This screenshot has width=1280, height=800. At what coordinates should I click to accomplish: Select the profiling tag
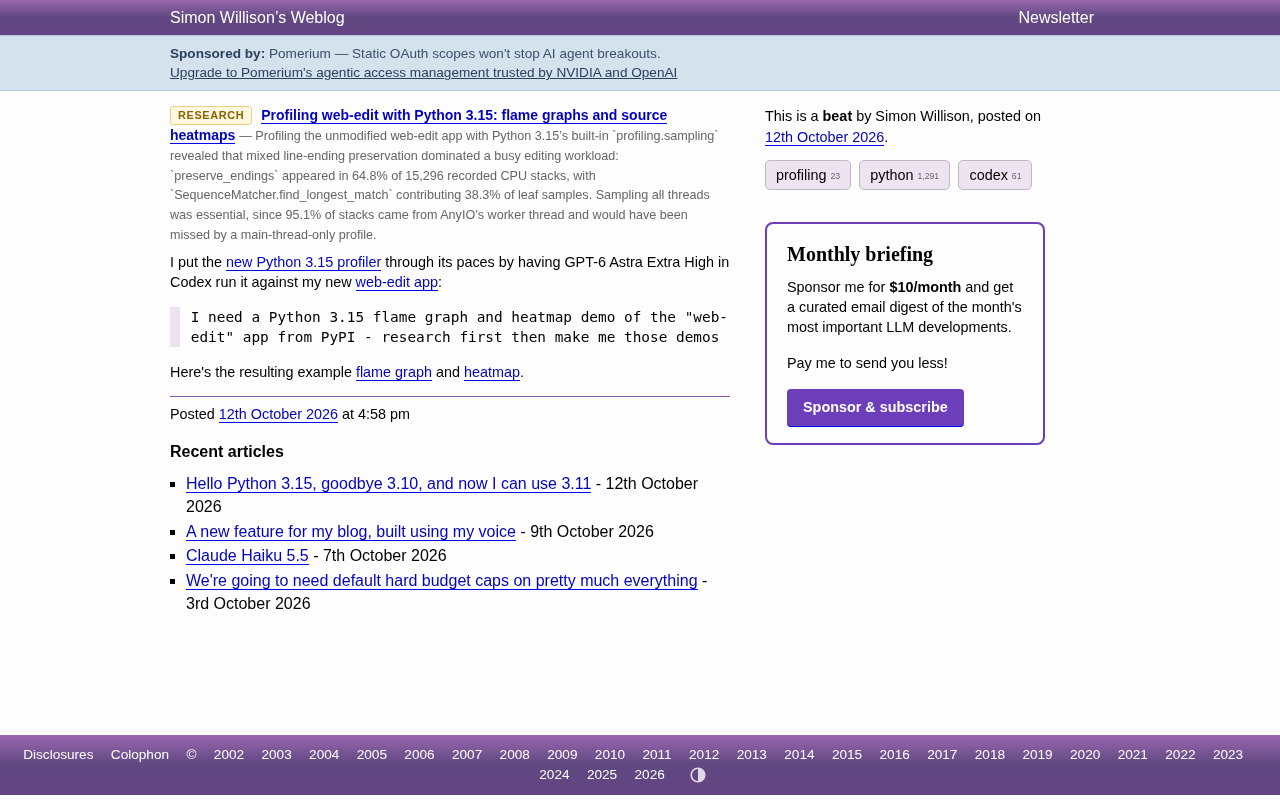(808, 175)
